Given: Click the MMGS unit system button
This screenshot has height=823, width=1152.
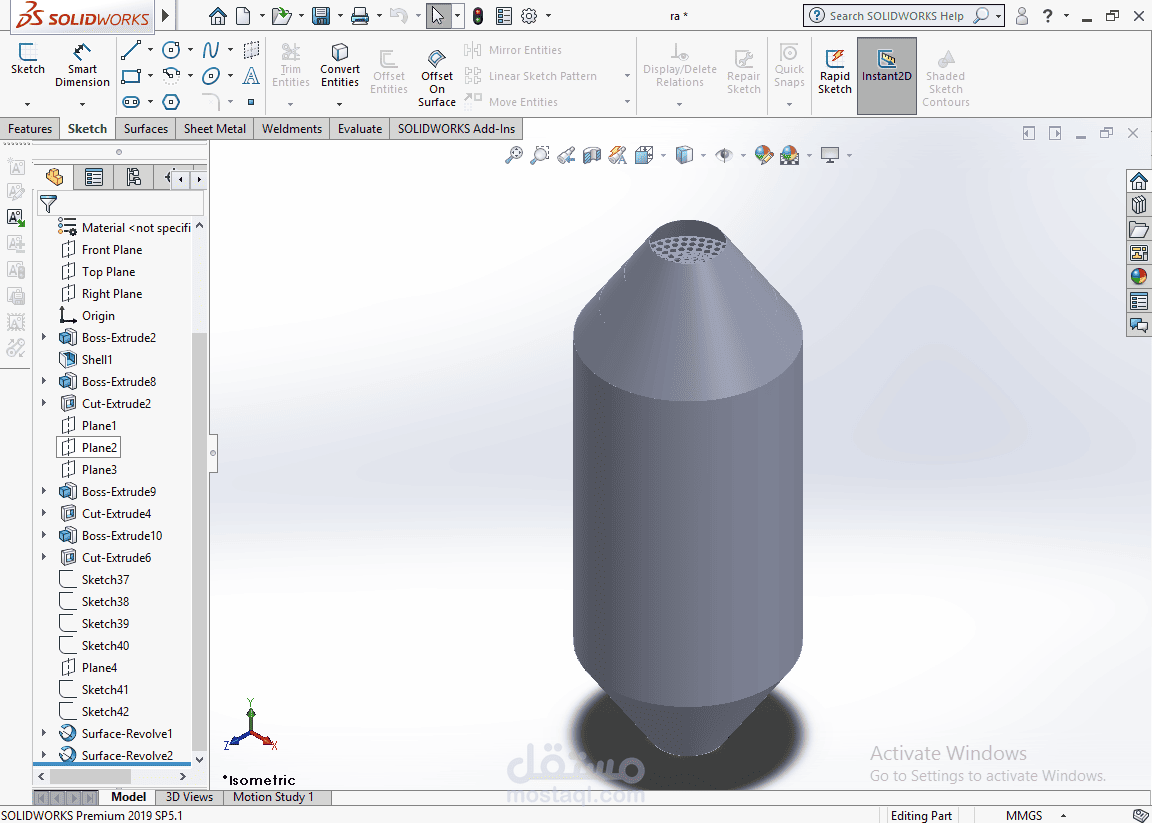Looking at the screenshot, I should click(1023, 816).
